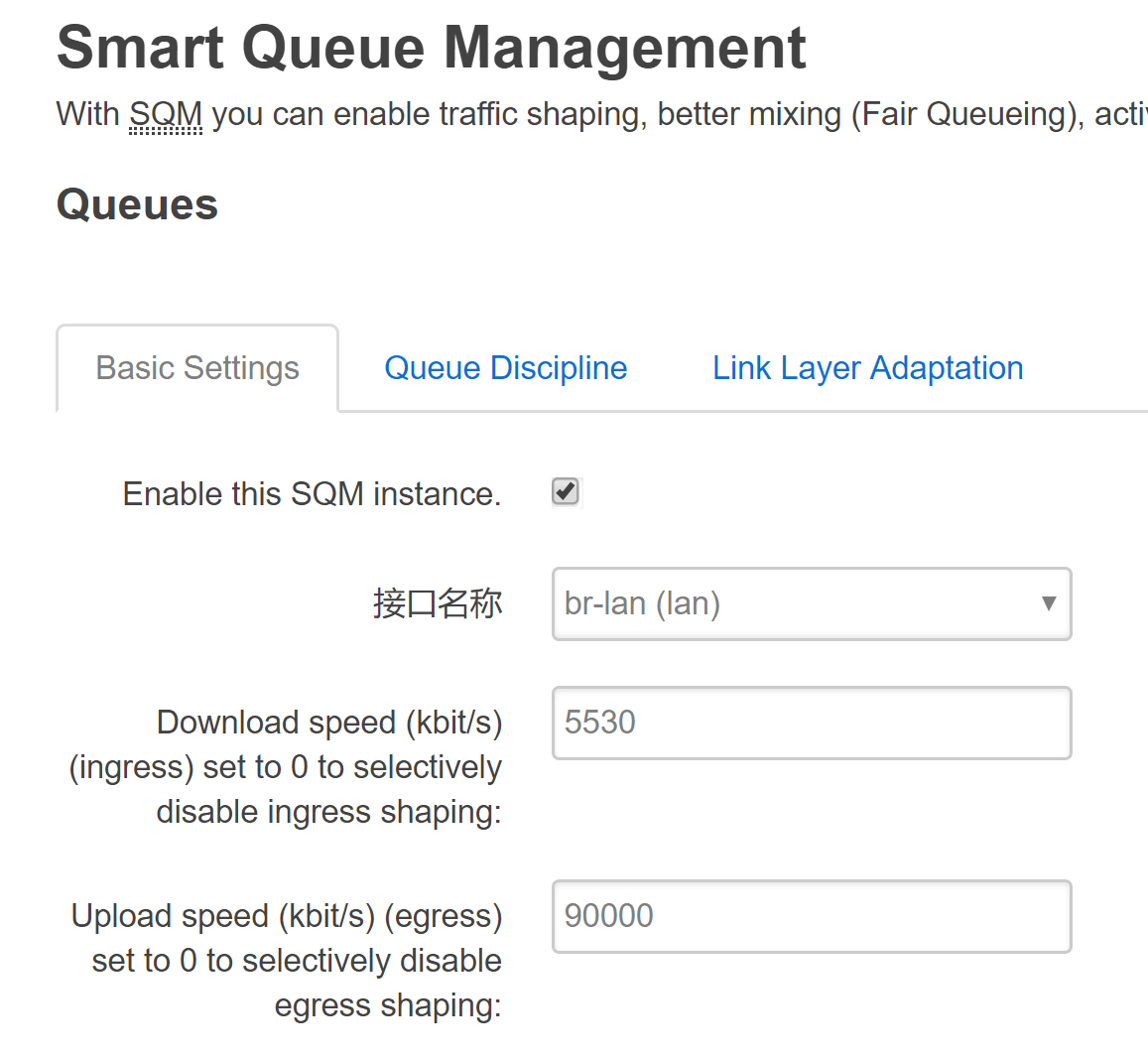The image size is (1148, 1059).
Task: Click the 接口名称 label
Action: tap(437, 603)
